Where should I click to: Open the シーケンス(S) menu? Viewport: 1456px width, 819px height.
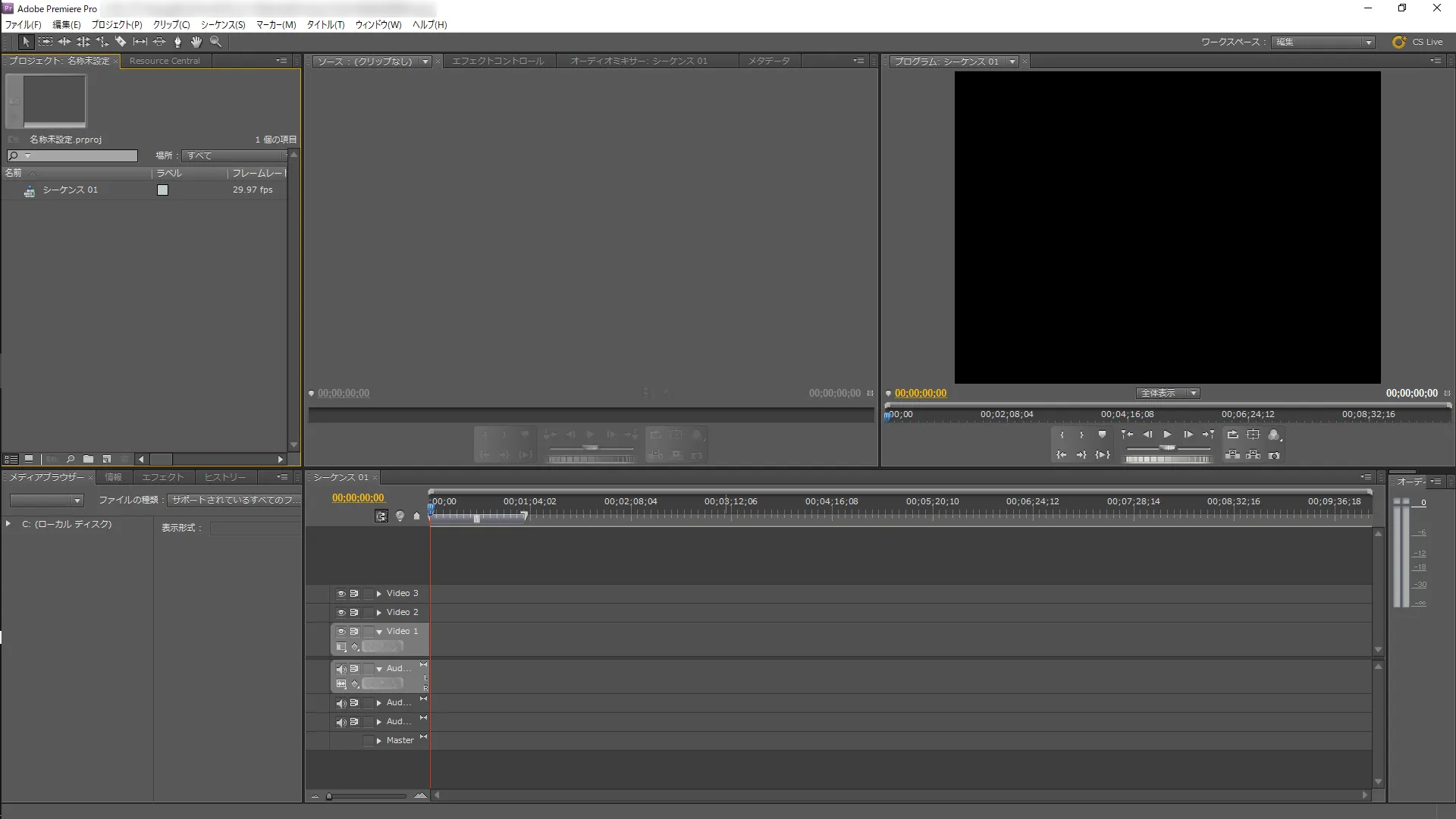click(223, 24)
